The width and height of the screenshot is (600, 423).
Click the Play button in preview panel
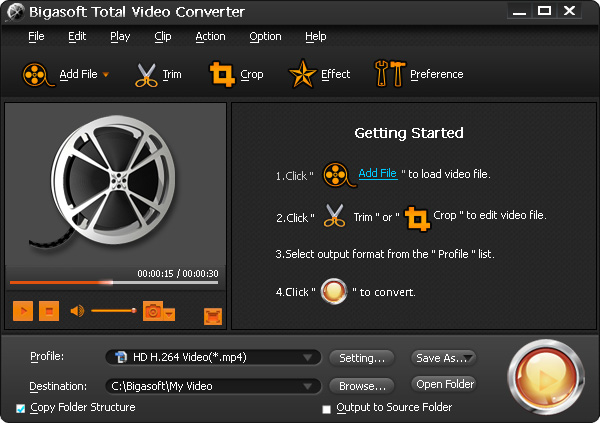(23, 311)
